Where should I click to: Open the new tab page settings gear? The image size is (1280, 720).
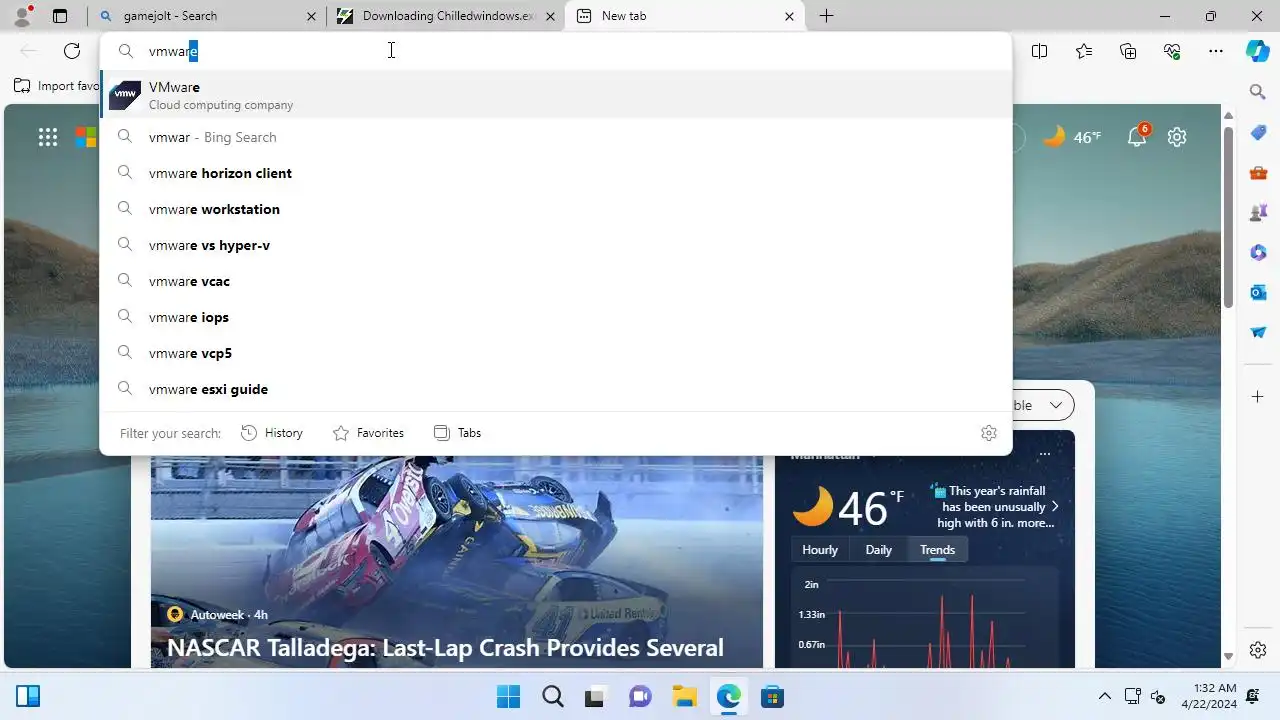[1177, 137]
